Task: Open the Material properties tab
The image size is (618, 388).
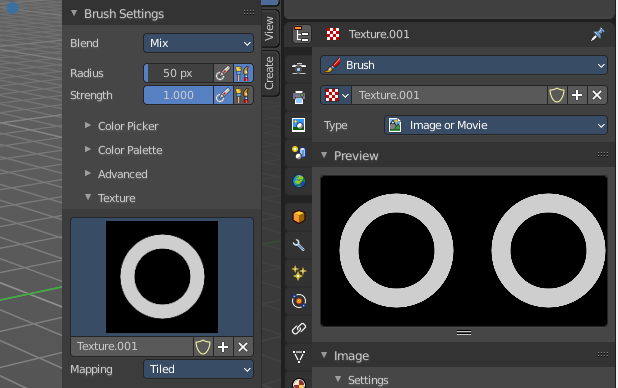Action: click(x=299, y=382)
